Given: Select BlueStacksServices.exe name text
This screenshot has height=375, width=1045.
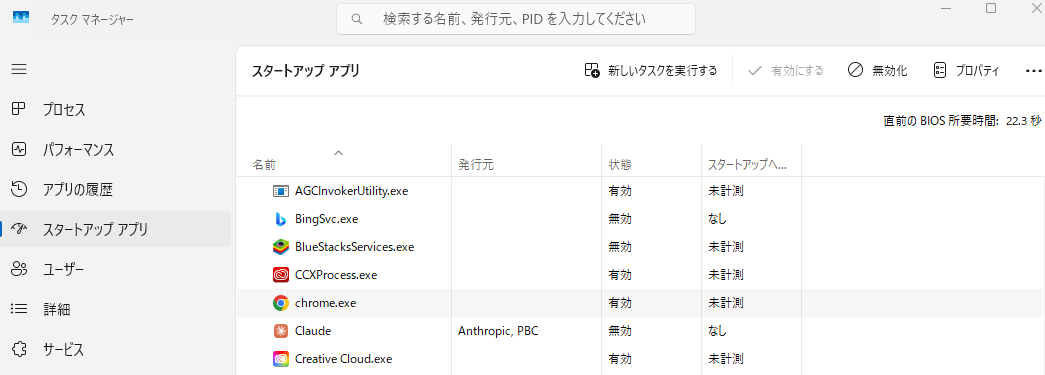Looking at the screenshot, I should pos(355,247).
